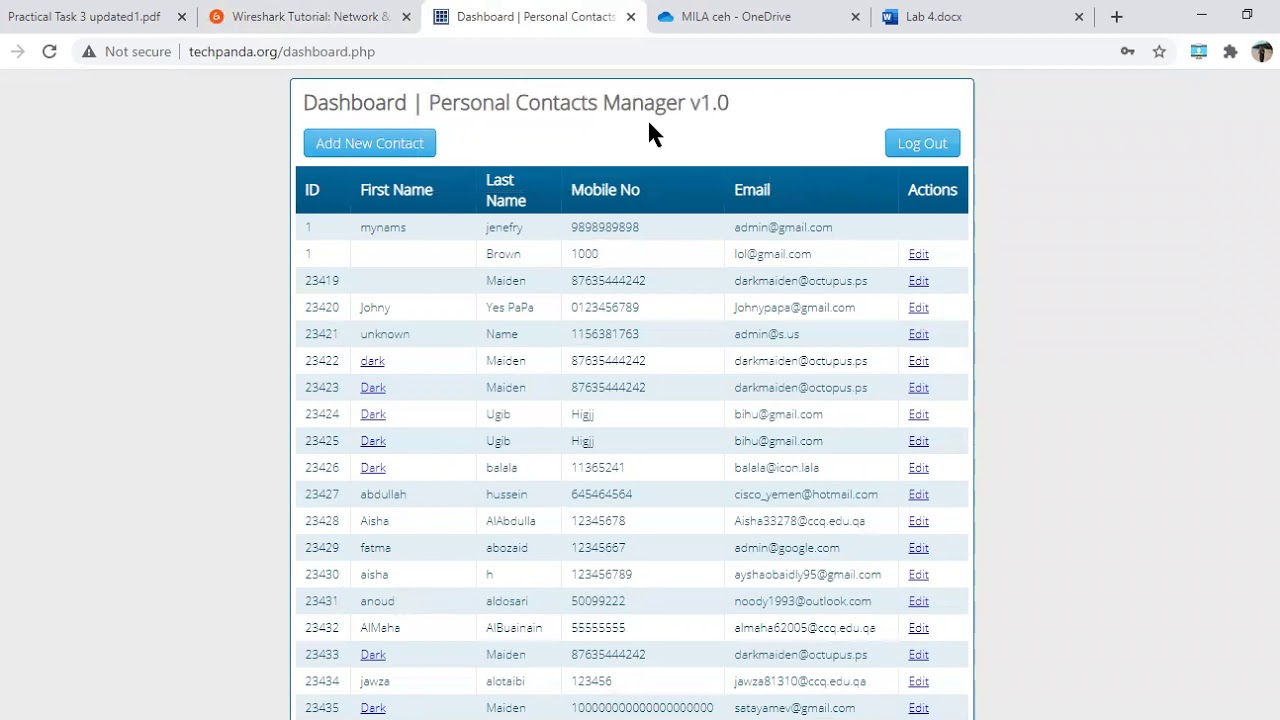
Task: Close the Lab 4.docx tab
Action: tap(1079, 17)
